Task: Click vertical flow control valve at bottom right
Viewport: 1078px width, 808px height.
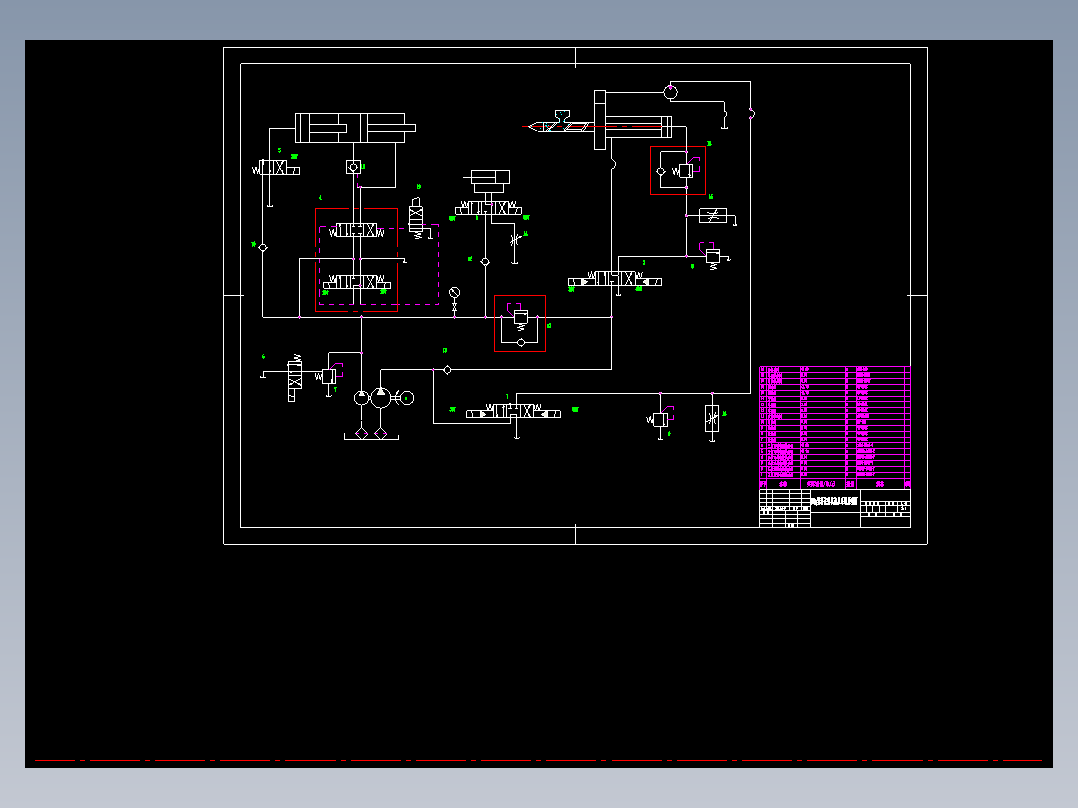Action: (x=712, y=419)
